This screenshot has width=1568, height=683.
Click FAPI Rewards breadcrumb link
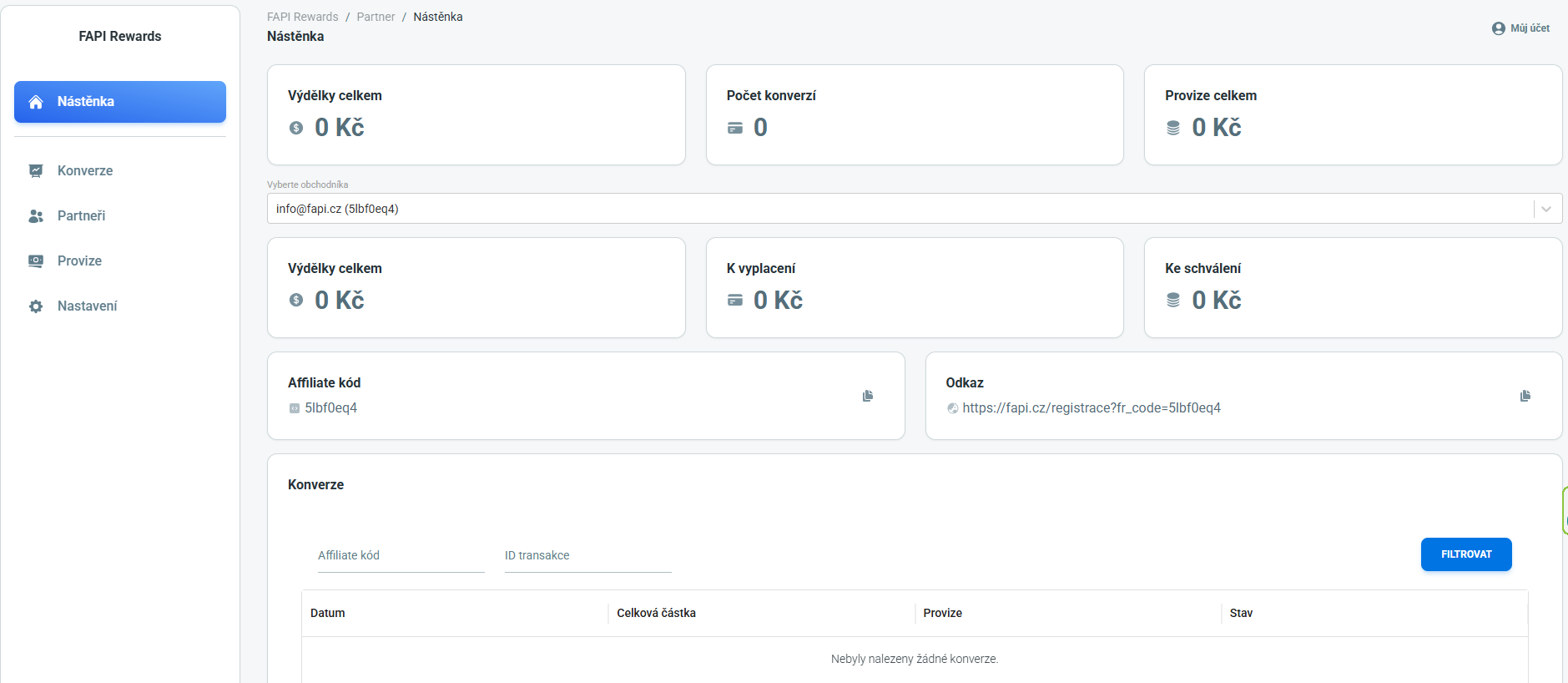click(x=302, y=17)
